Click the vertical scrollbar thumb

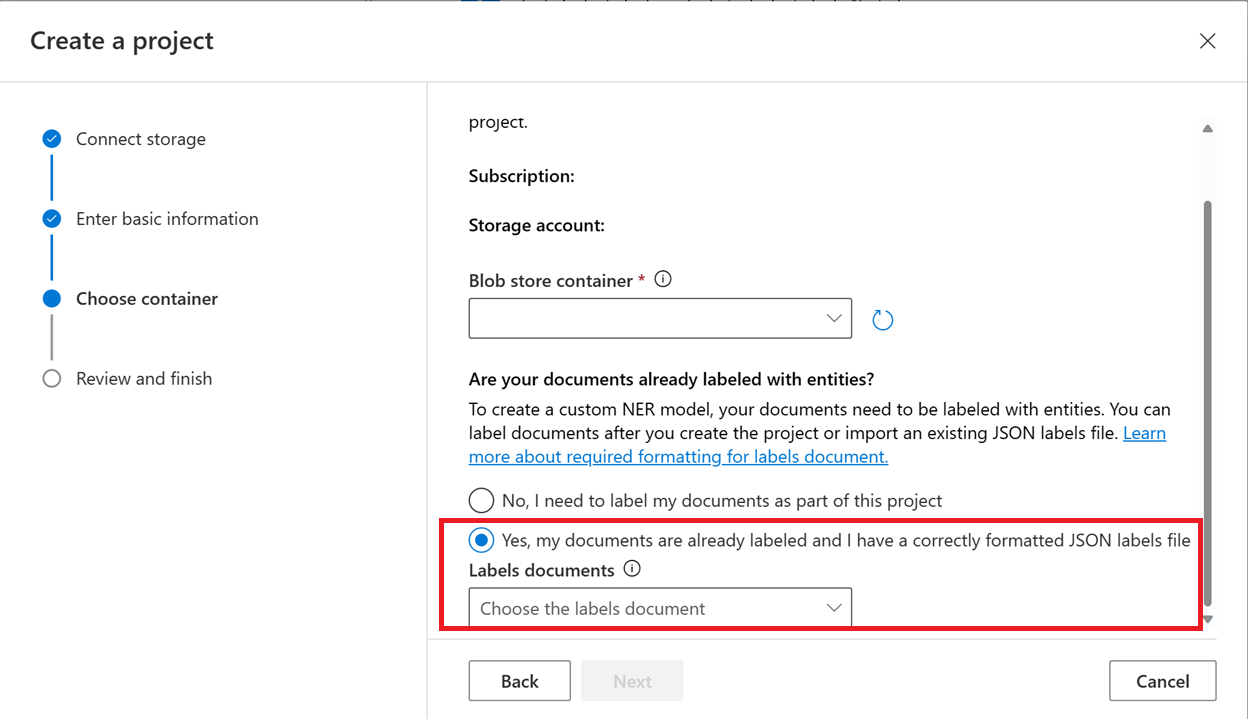(x=1207, y=403)
